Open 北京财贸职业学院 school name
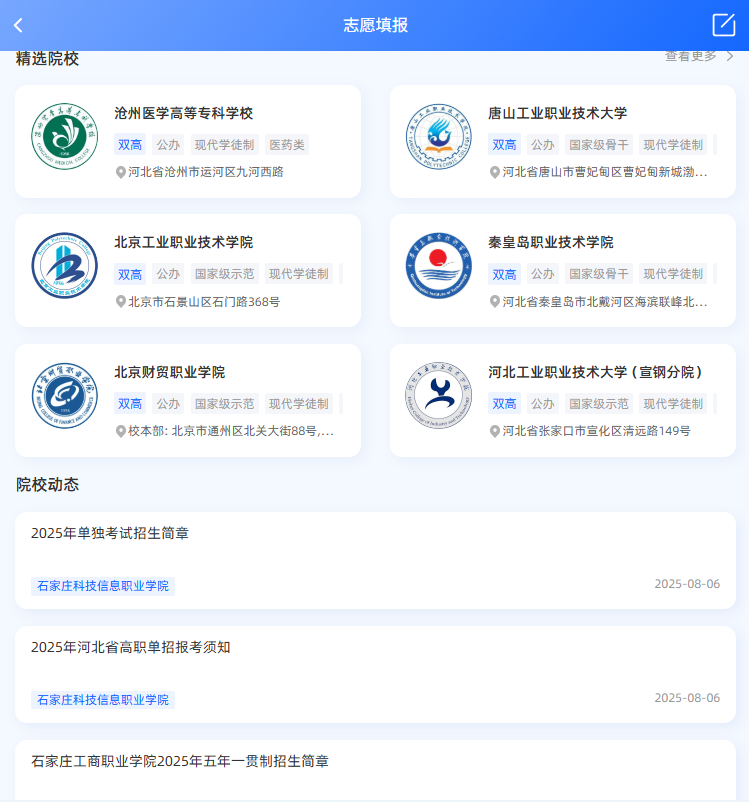Screen dimensions: 749x802 (170, 372)
